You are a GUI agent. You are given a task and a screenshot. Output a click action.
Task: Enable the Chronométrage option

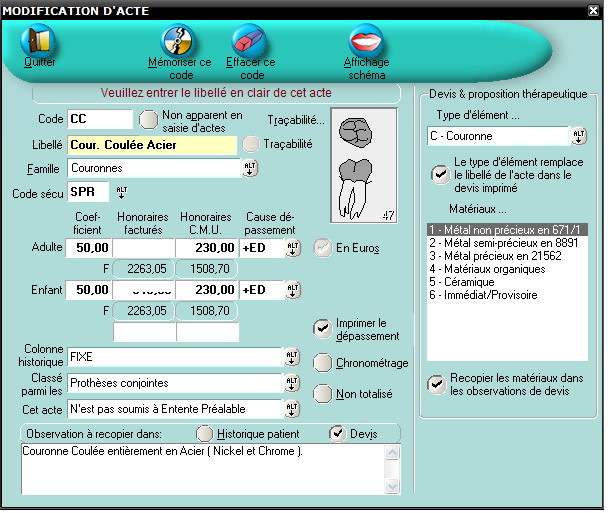pos(322,363)
